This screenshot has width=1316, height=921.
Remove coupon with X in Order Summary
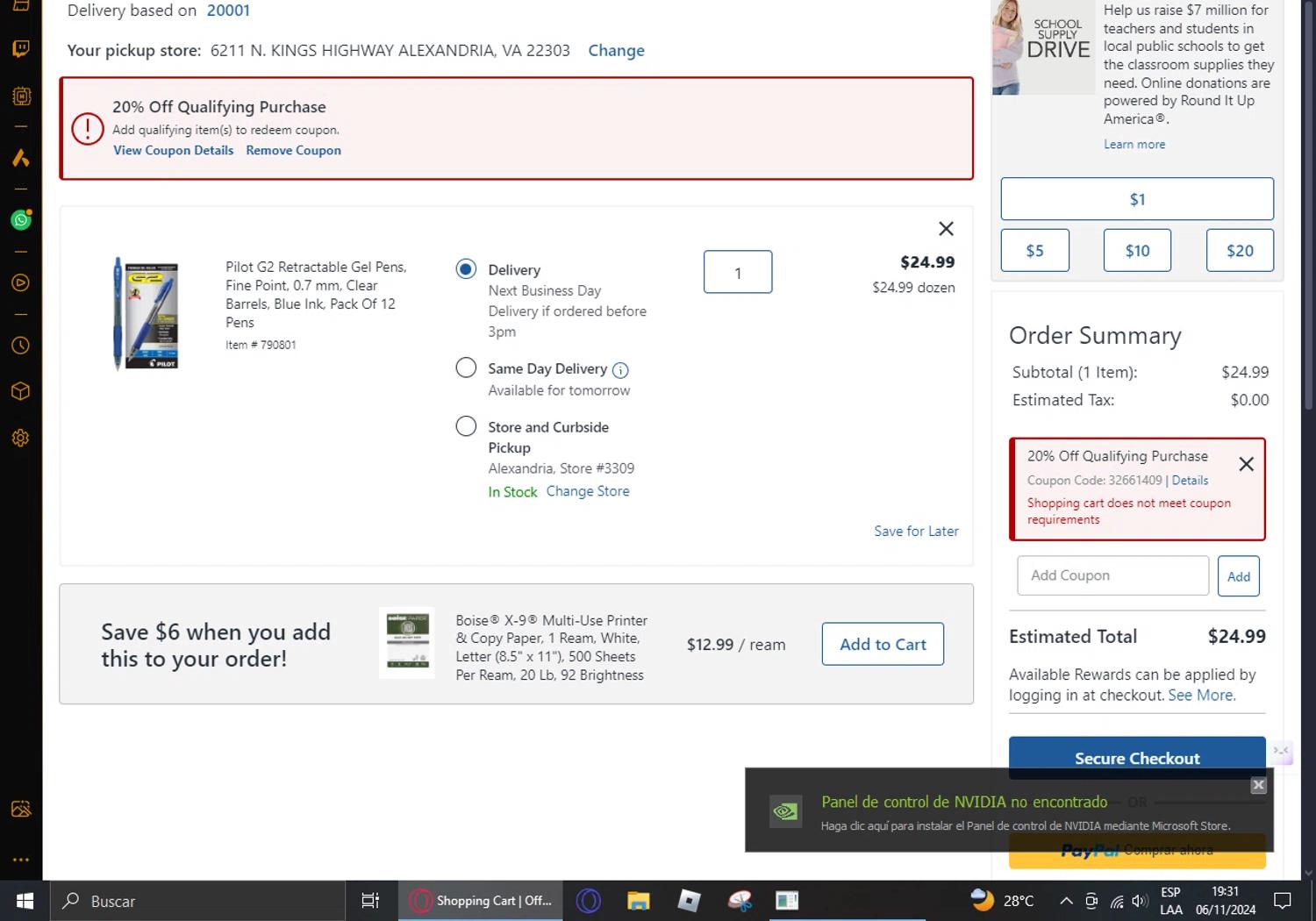click(1246, 464)
